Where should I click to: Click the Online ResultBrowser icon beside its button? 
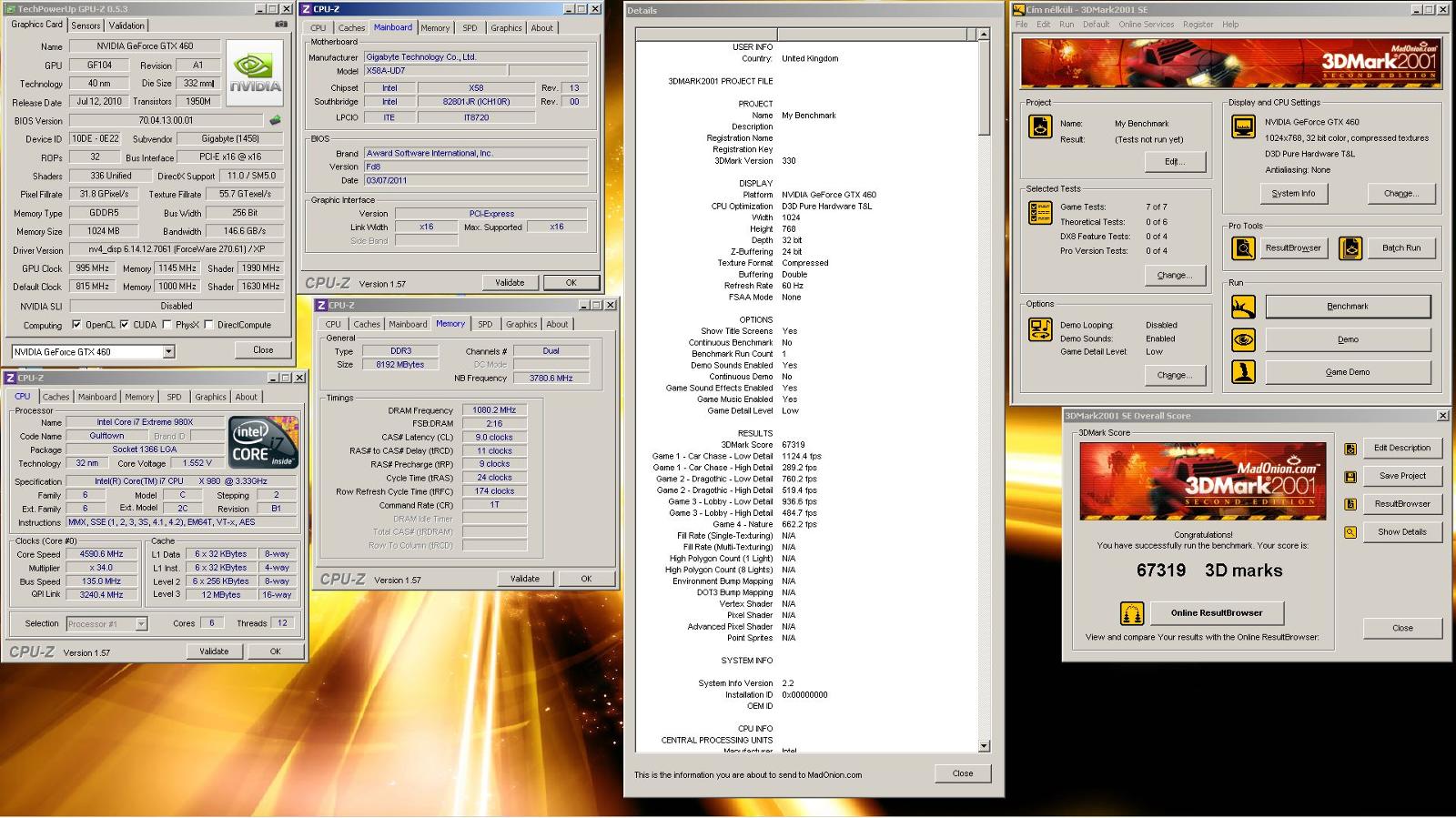pos(1132,613)
